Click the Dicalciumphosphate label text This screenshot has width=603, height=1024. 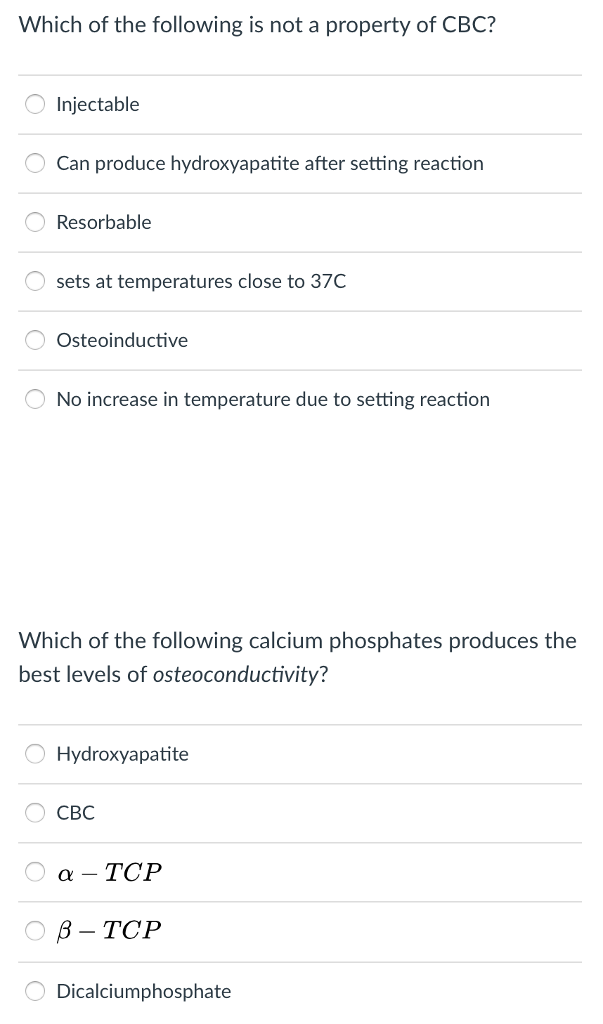144,991
